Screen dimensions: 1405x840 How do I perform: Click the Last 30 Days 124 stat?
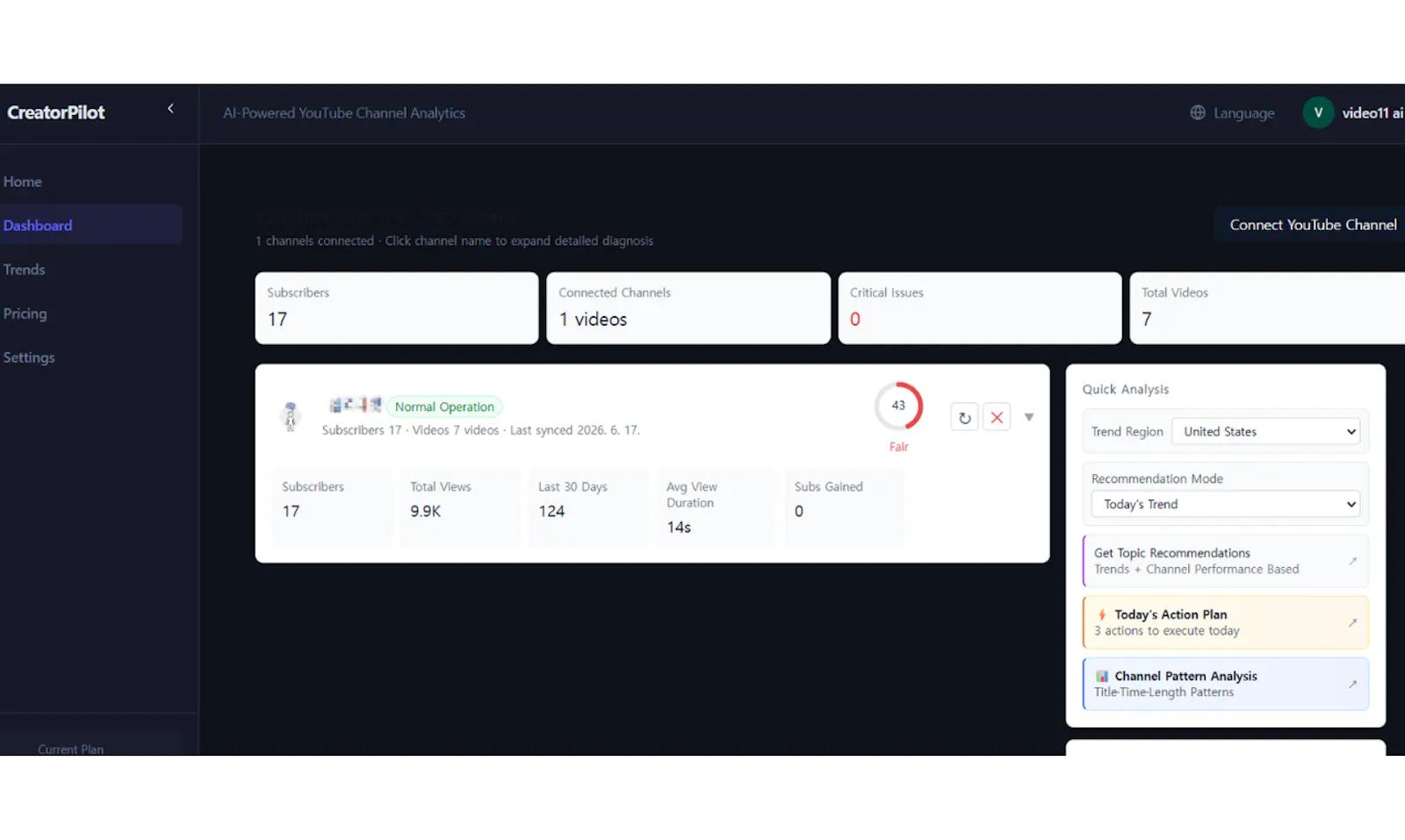coord(588,508)
